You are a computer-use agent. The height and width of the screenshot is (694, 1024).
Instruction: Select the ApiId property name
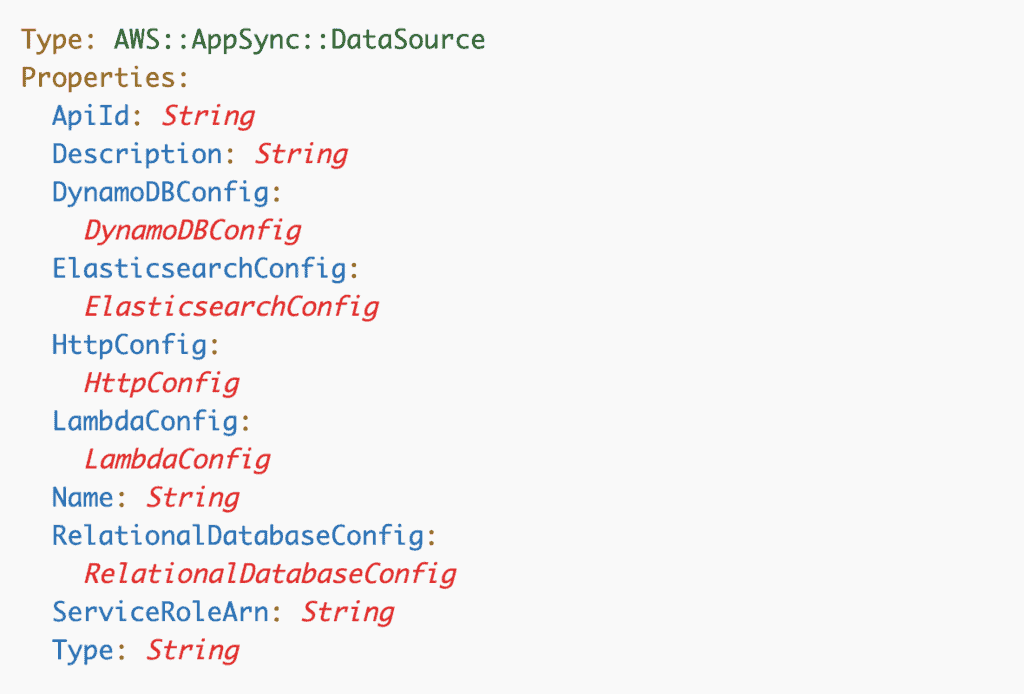tap(91, 116)
